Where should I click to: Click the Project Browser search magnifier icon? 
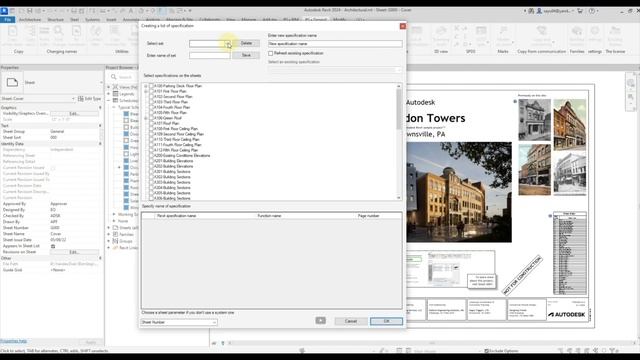(x=114, y=77)
